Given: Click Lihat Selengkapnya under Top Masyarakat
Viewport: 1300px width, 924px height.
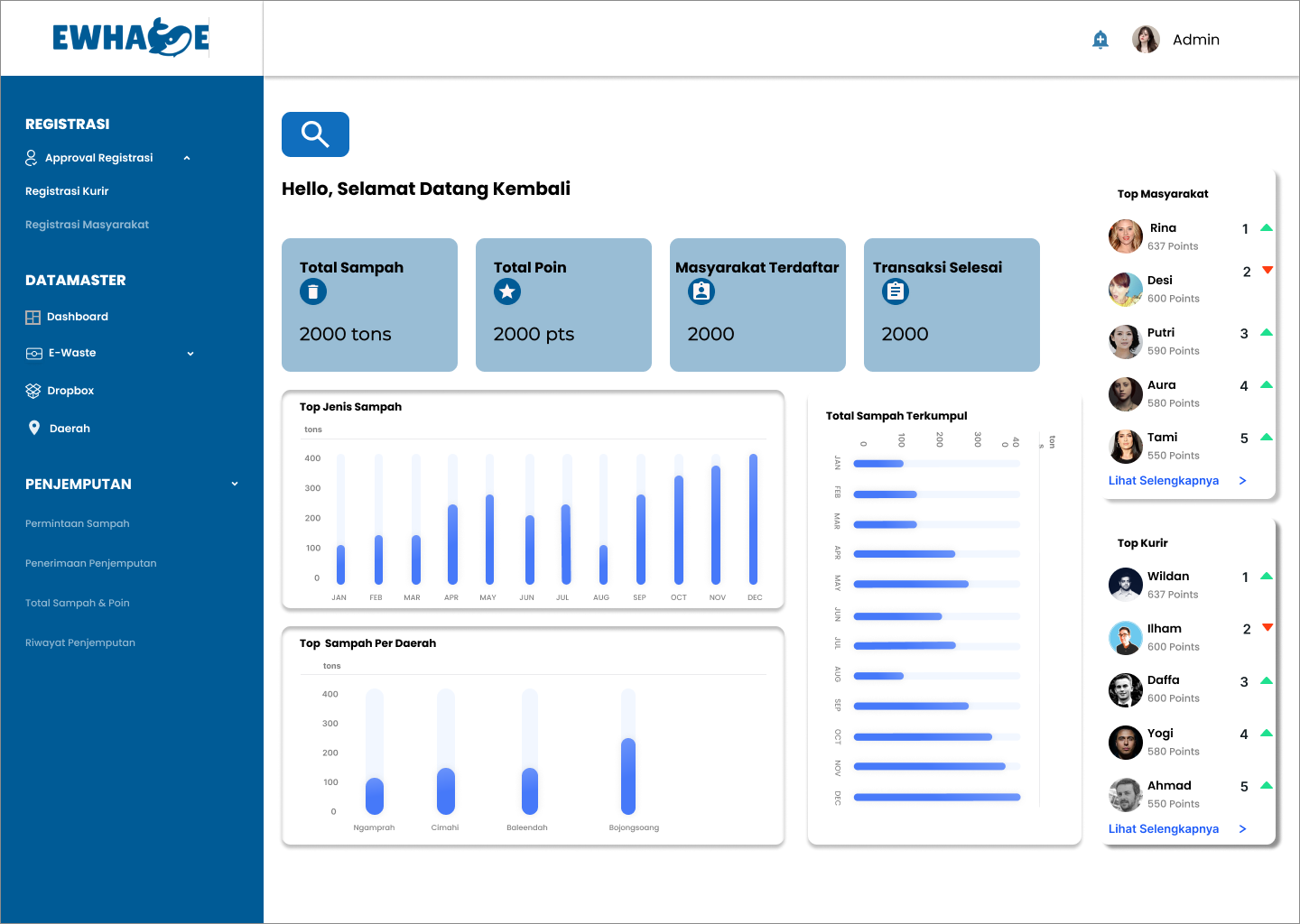Looking at the screenshot, I should click(x=1164, y=481).
